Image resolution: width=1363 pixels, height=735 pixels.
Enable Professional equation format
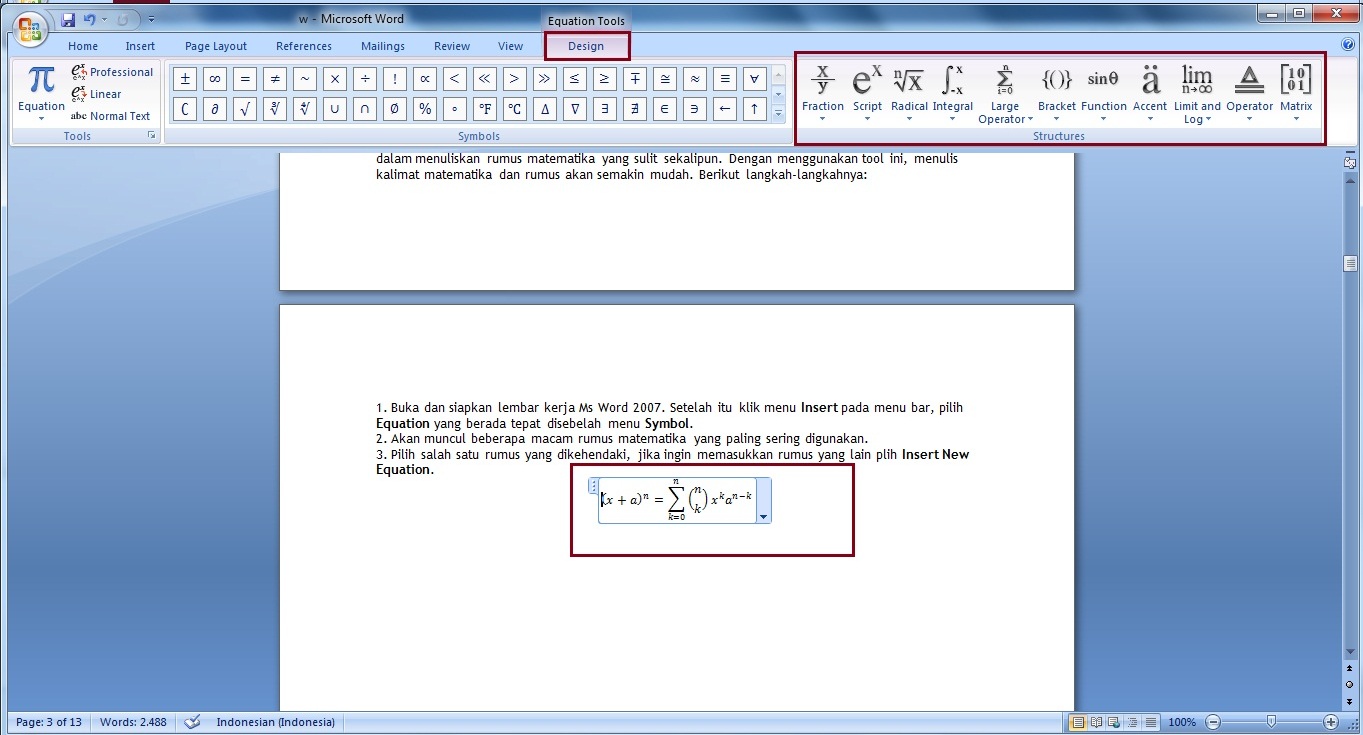pos(112,72)
